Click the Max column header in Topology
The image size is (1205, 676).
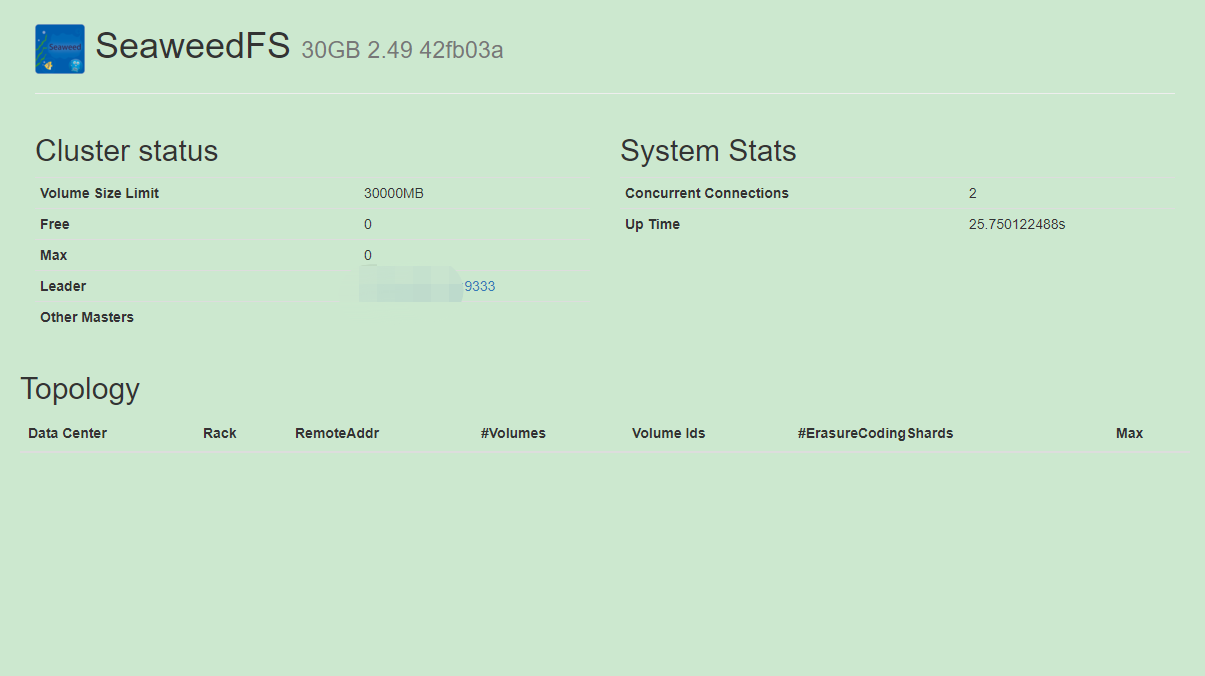pyautogui.click(x=1130, y=433)
